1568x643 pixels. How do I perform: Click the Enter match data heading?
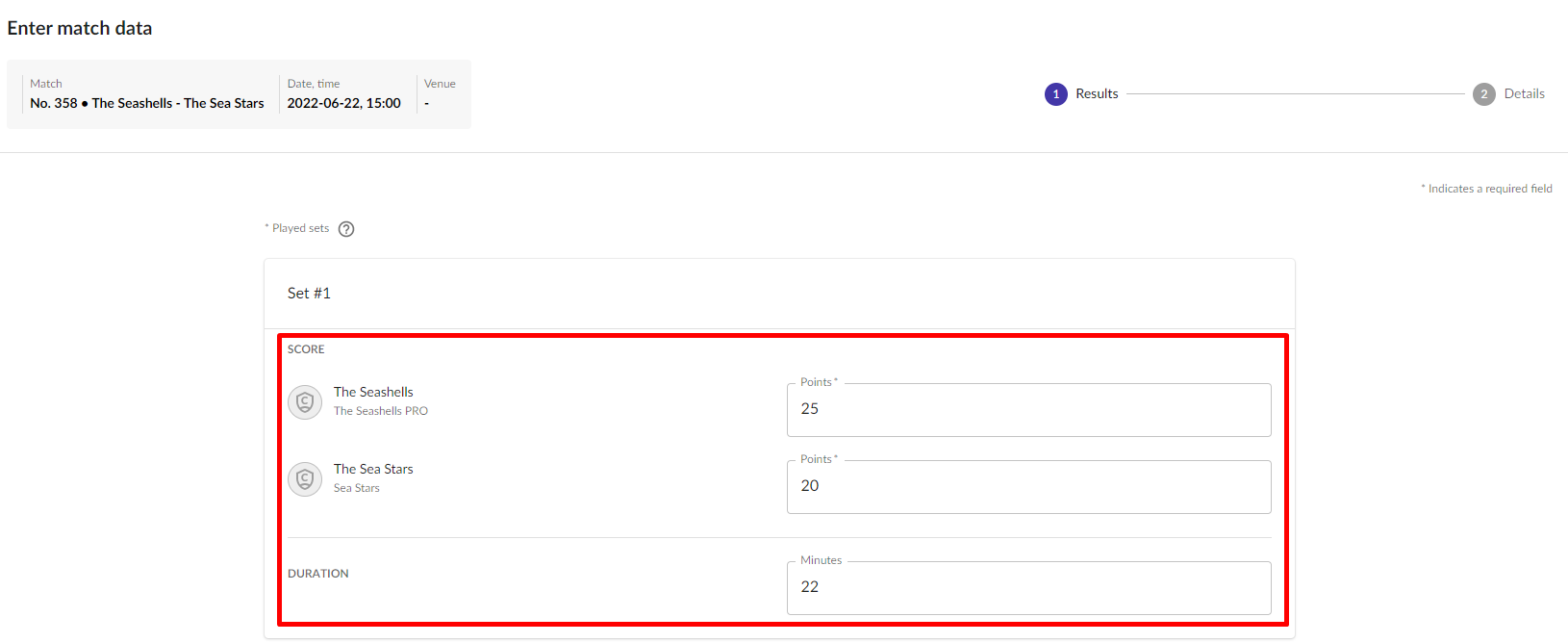point(80,28)
